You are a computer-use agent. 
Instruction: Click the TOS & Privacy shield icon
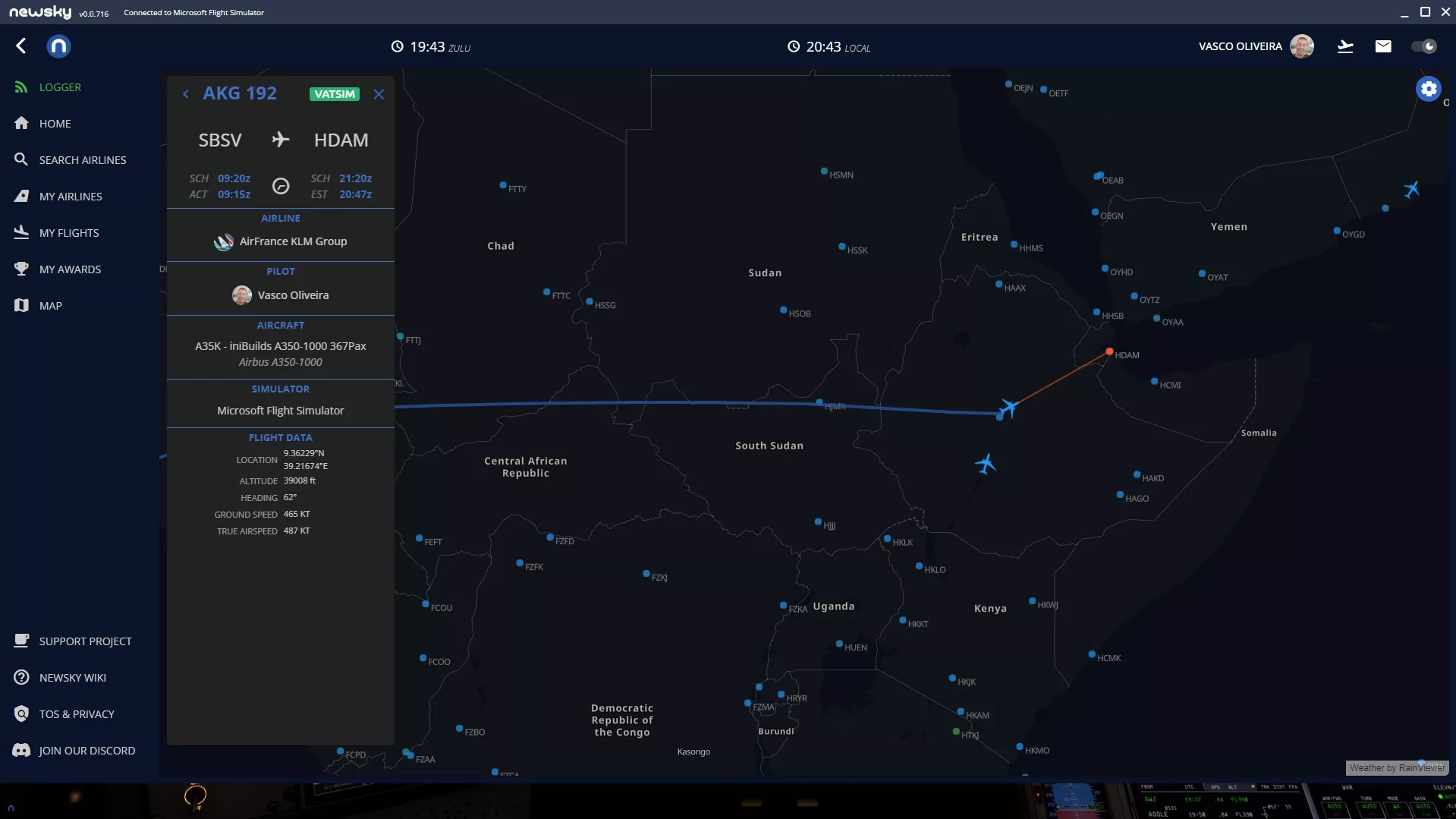pos(21,713)
